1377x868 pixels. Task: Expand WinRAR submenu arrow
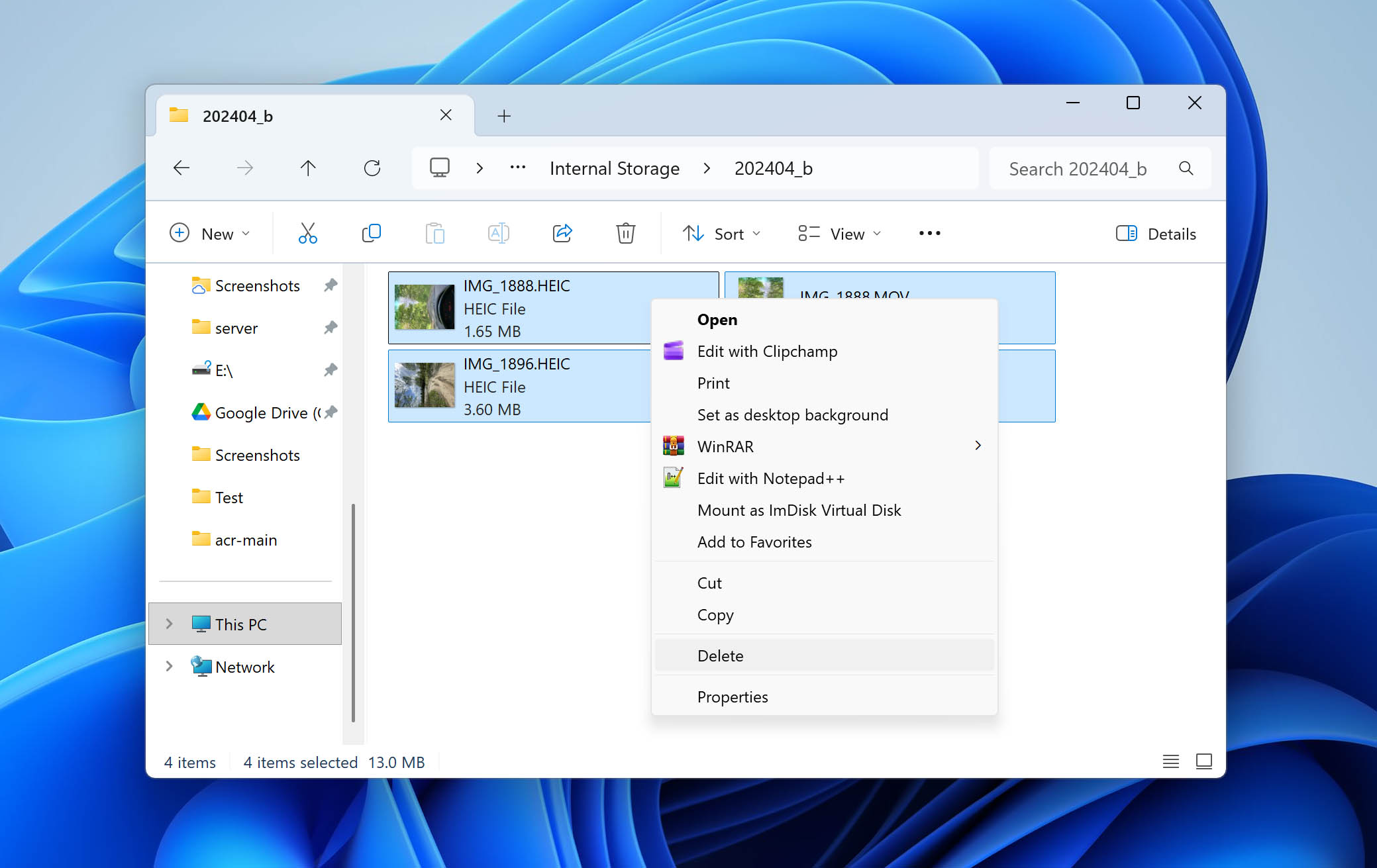coord(978,446)
